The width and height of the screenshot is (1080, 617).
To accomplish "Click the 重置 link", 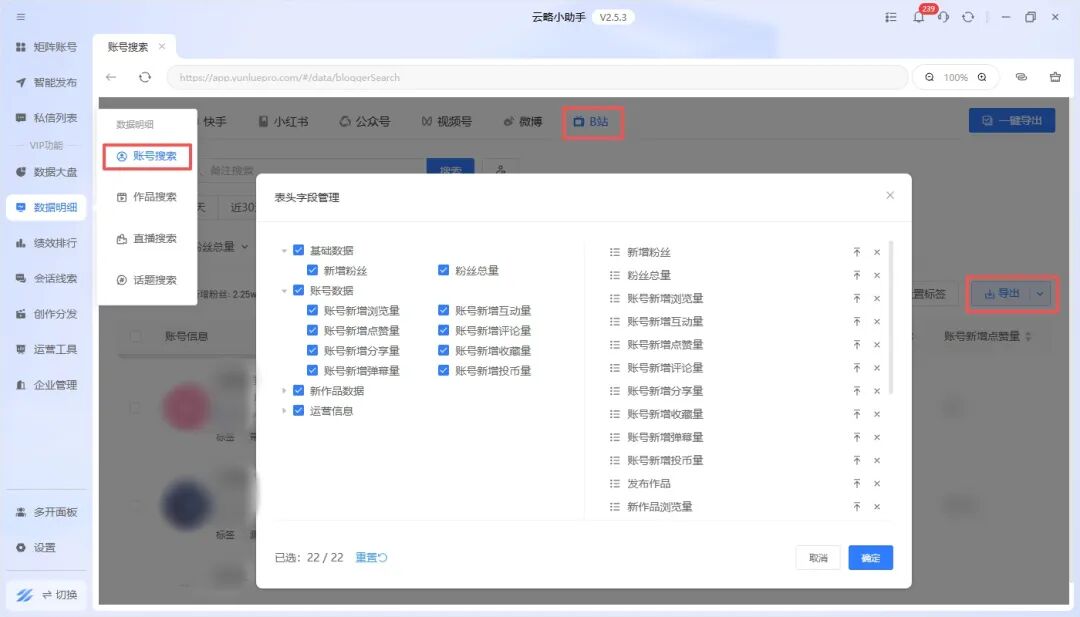I will [x=371, y=558].
